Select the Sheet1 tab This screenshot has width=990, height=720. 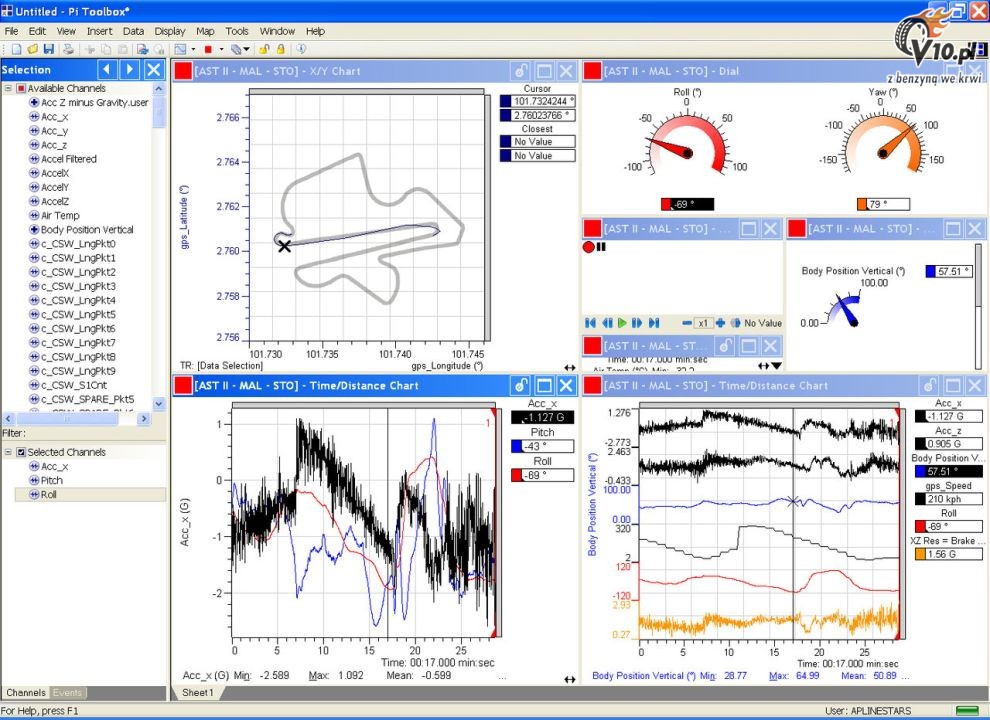[x=198, y=693]
